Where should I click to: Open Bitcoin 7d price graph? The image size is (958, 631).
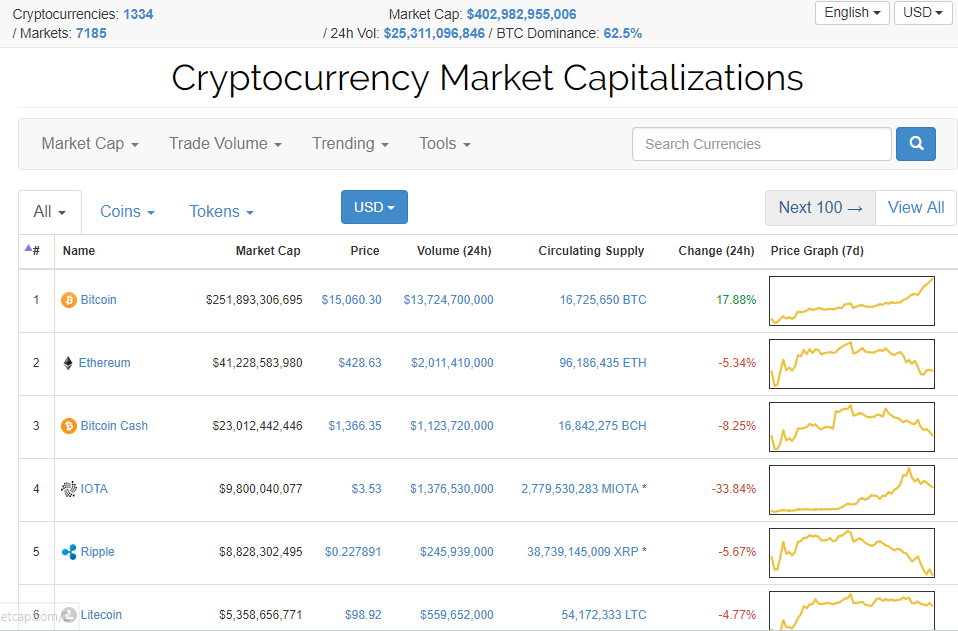pos(852,301)
